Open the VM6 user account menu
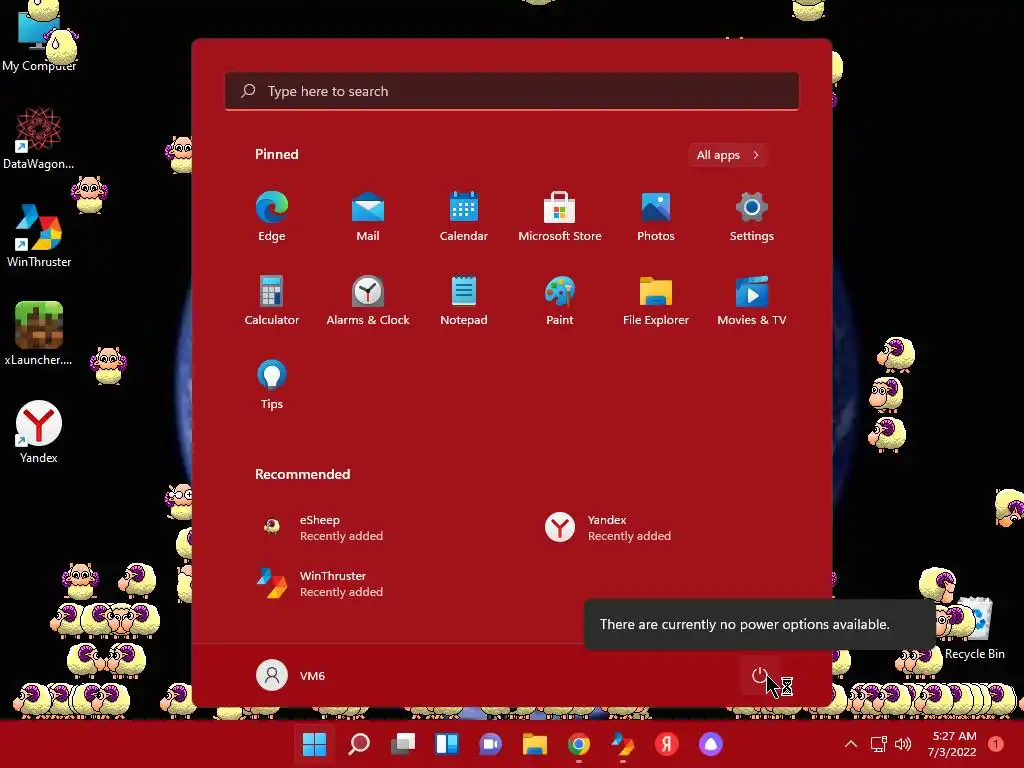The width and height of the screenshot is (1024, 768). coord(291,675)
